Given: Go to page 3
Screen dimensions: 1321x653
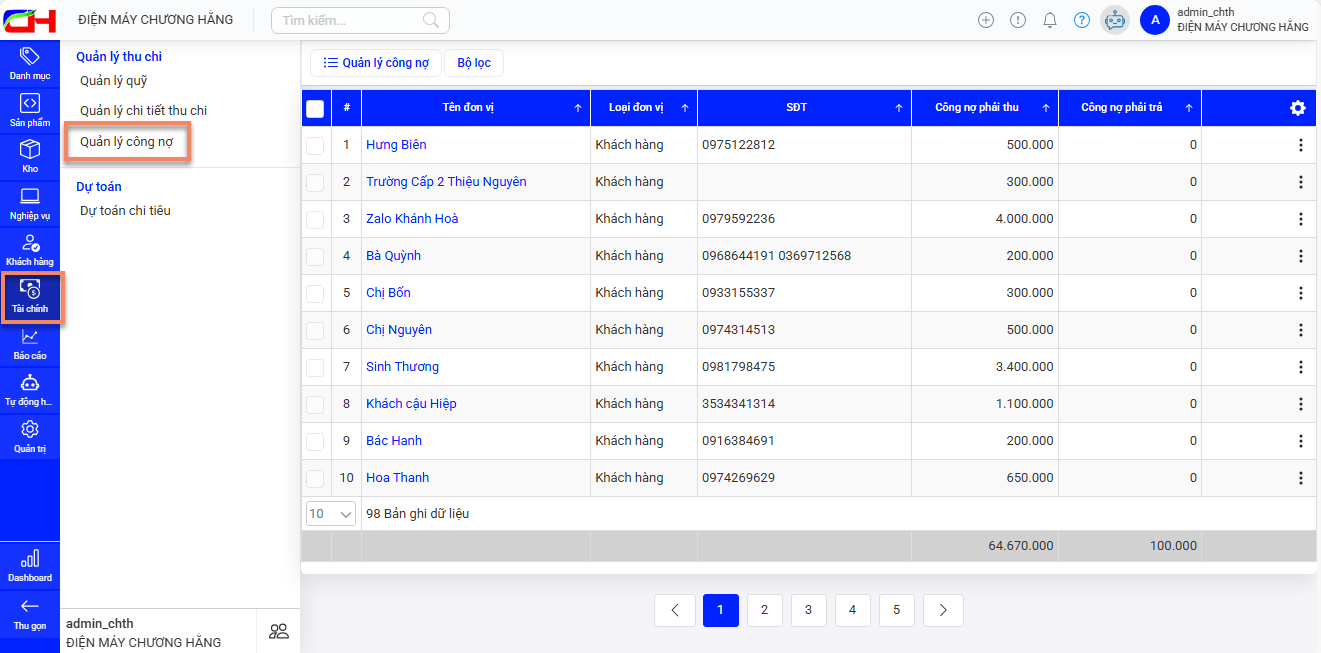Looking at the screenshot, I should click(809, 610).
